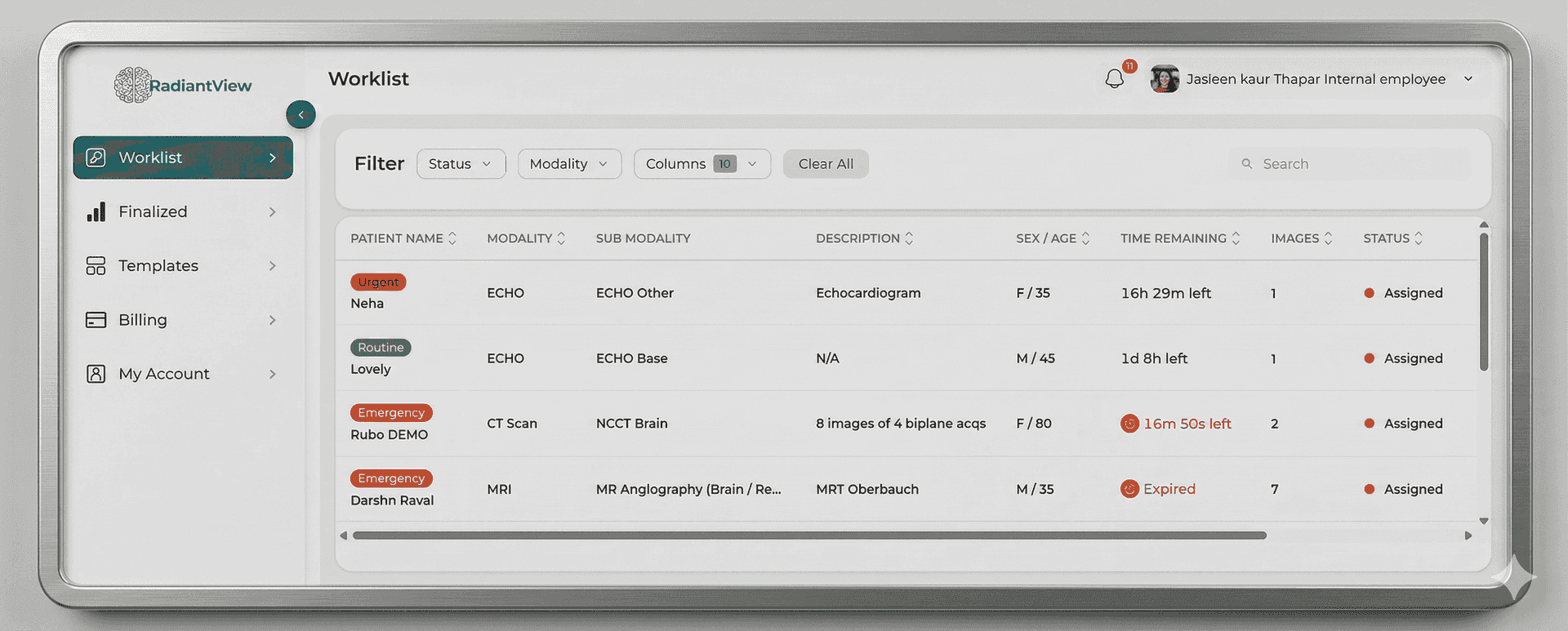The height and width of the screenshot is (631, 1568).
Task: Click the Clear All button
Action: click(x=826, y=164)
